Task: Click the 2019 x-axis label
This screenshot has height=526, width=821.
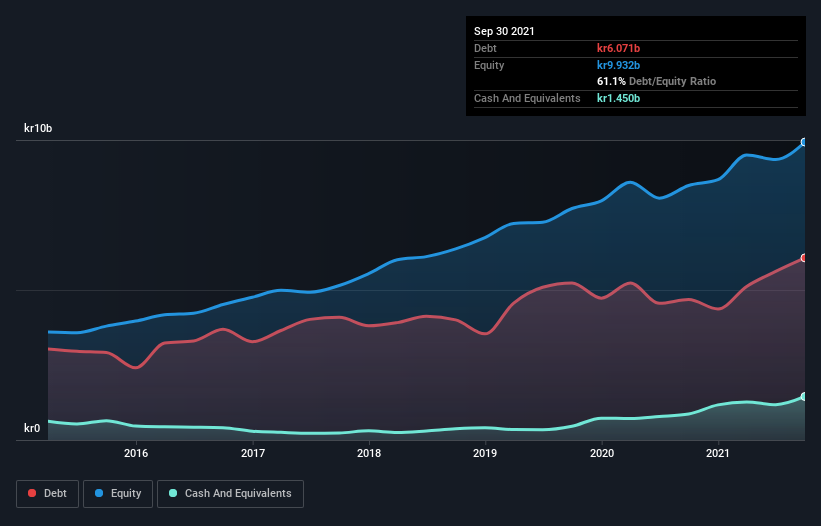Action: [485, 453]
